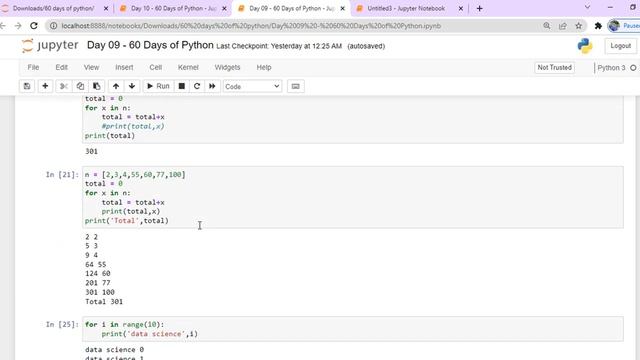The width and height of the screenshot is (640, 360).
Task: Restart the kernel circular arrow icon
Action: click(197, 86)
